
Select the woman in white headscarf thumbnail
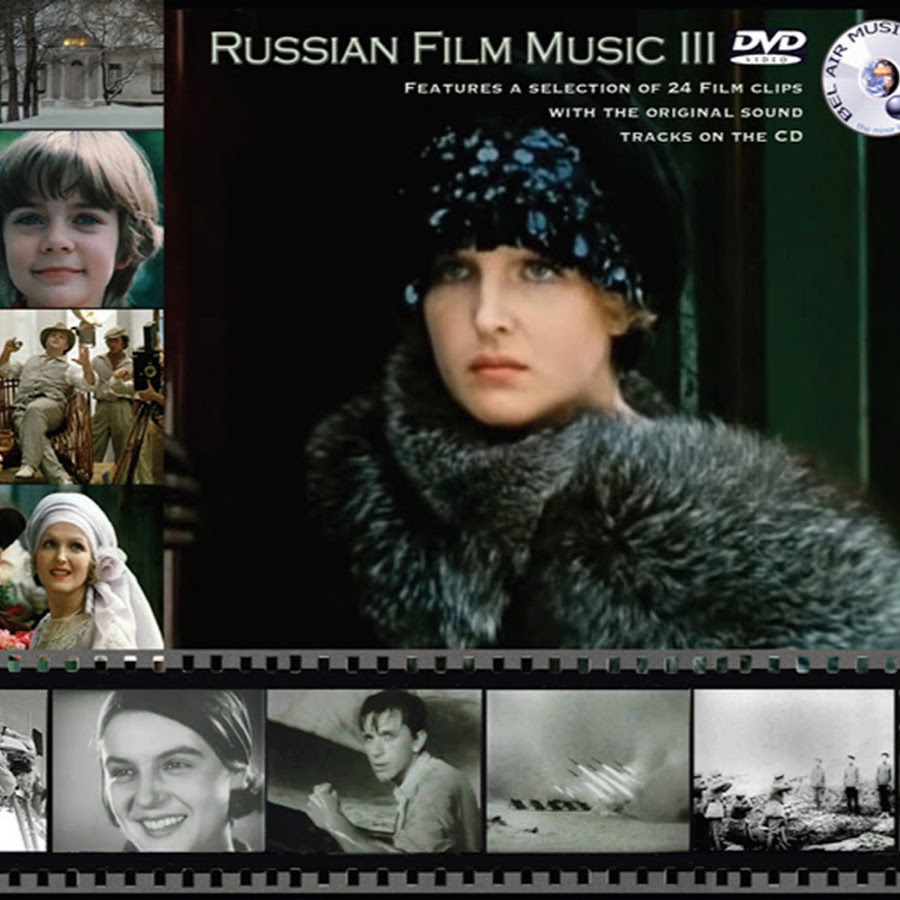tap(82, 568)
